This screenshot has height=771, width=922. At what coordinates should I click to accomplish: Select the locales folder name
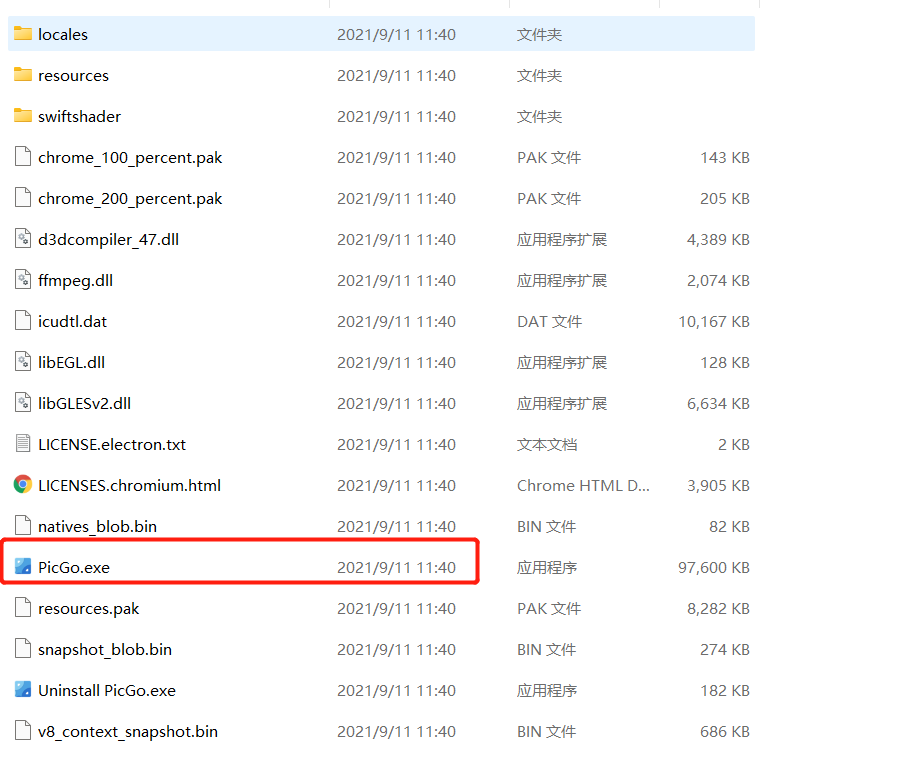point(63,35)
